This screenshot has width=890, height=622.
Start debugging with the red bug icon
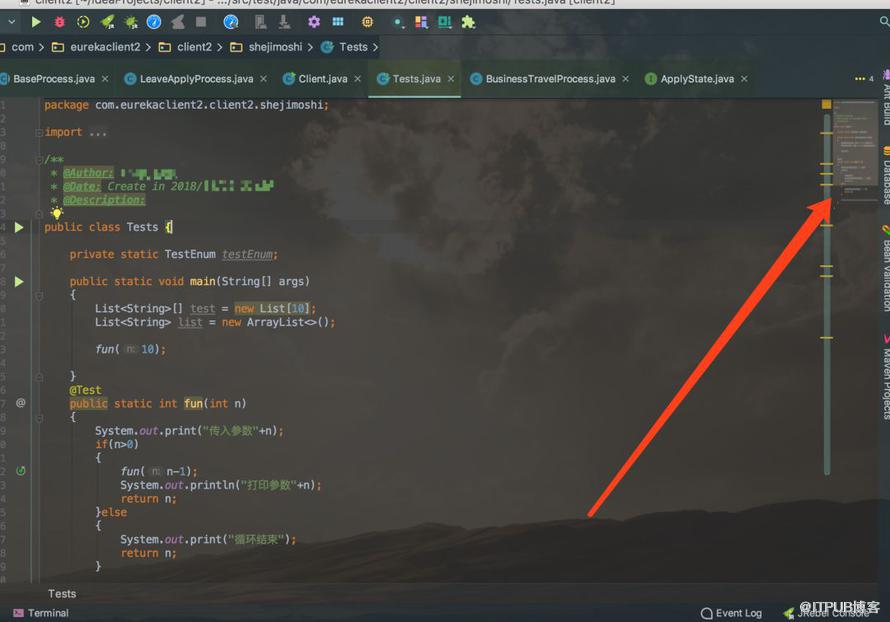click(60, 22)
